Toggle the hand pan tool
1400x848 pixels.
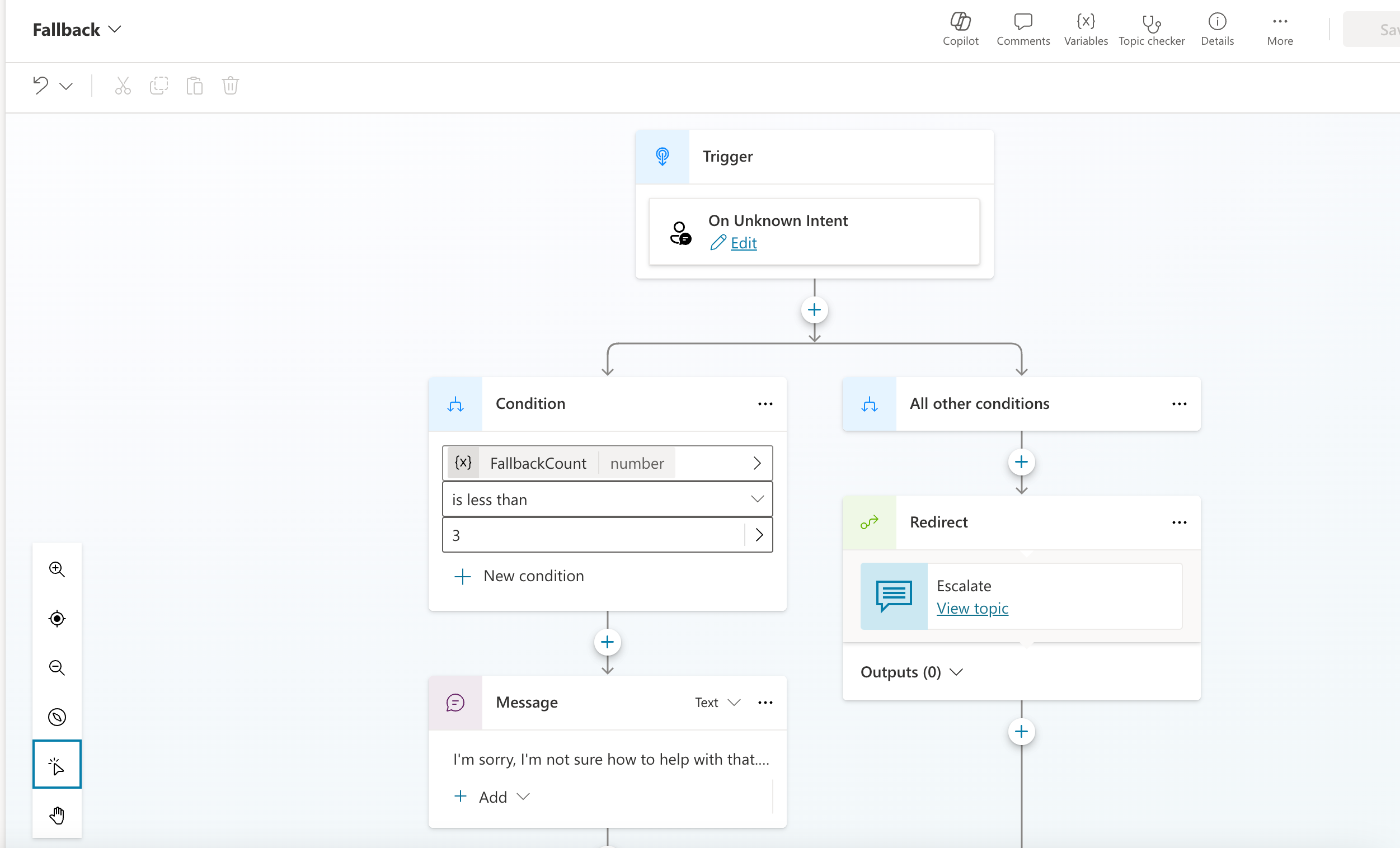click(57, 815)
